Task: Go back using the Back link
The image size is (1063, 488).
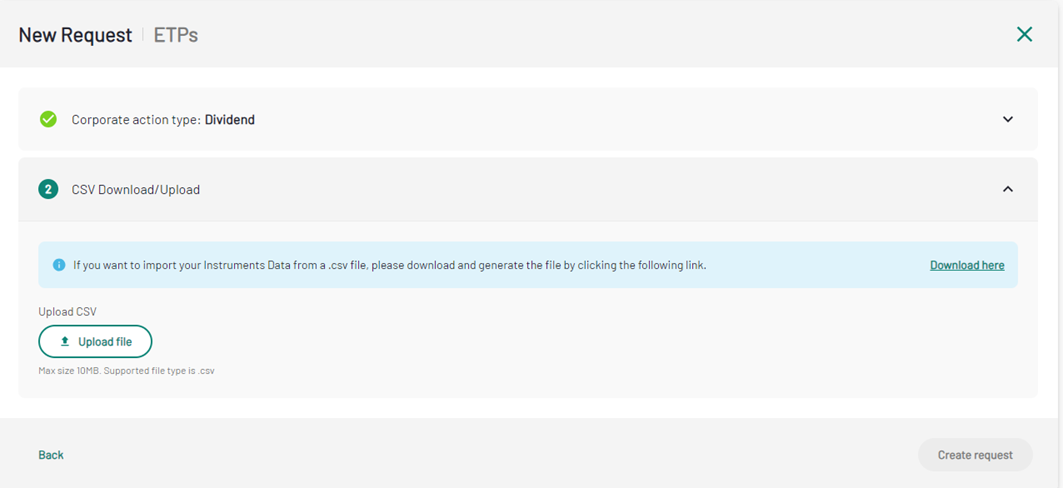Action: (x=51, y=455)
